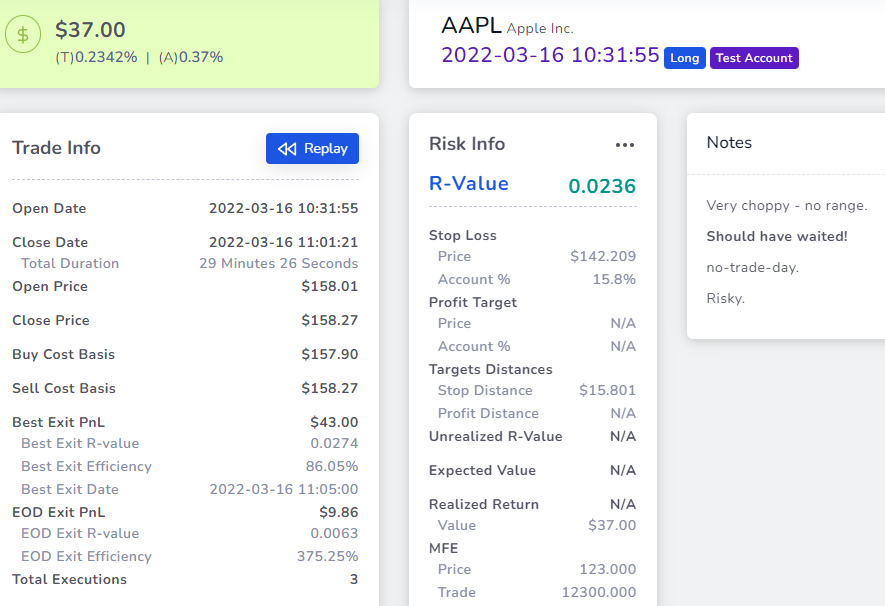Click the (A)0.37% percentage text
The image size is (885, 606).
[x=191, y=57]
